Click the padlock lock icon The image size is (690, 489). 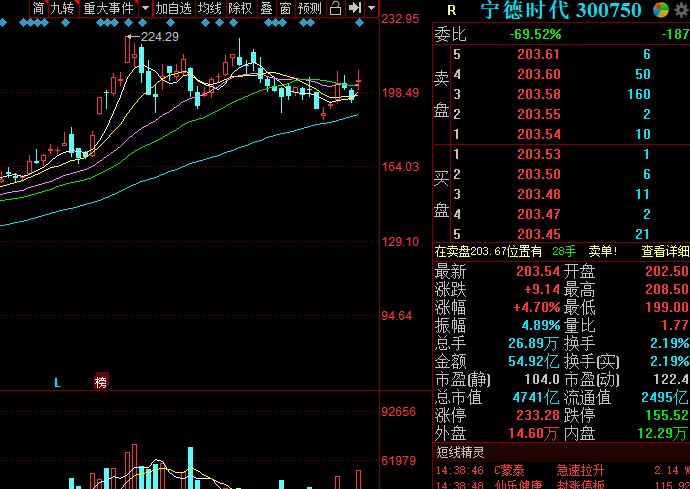pyautogui.click(x=336, y=8)
